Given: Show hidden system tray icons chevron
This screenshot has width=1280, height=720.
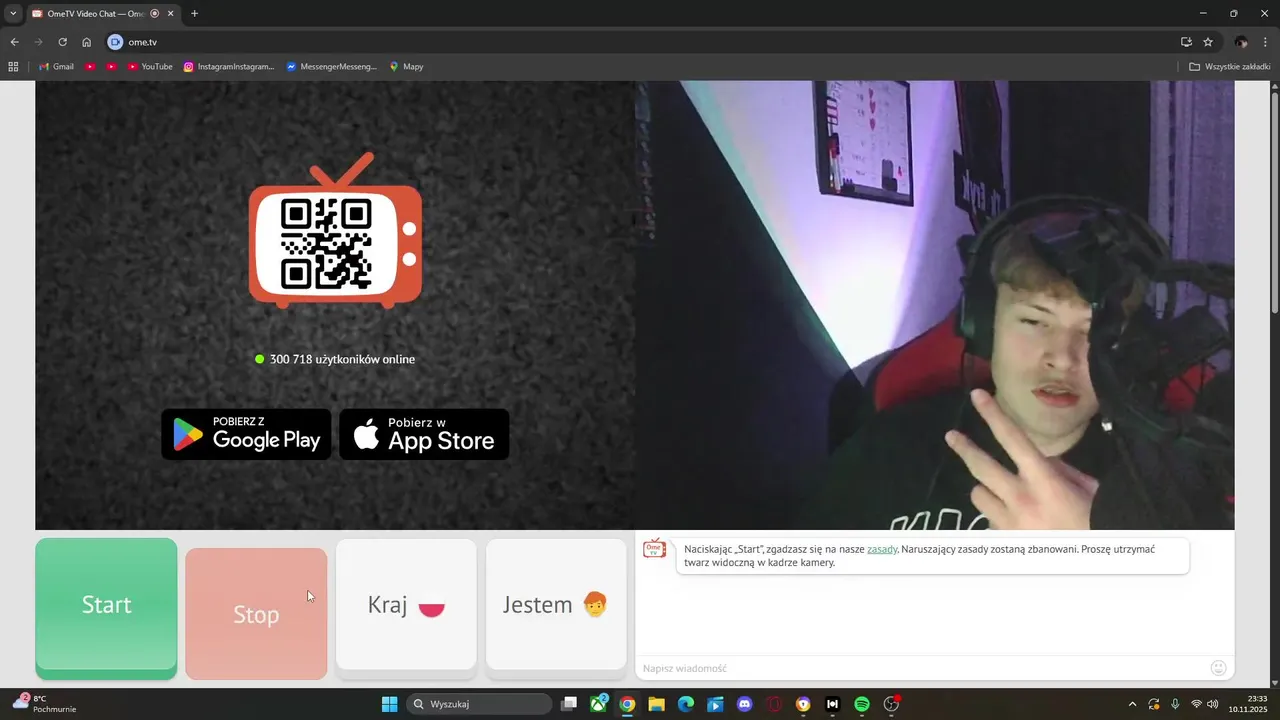Looking at the screenshot, I should point(1132,704).
